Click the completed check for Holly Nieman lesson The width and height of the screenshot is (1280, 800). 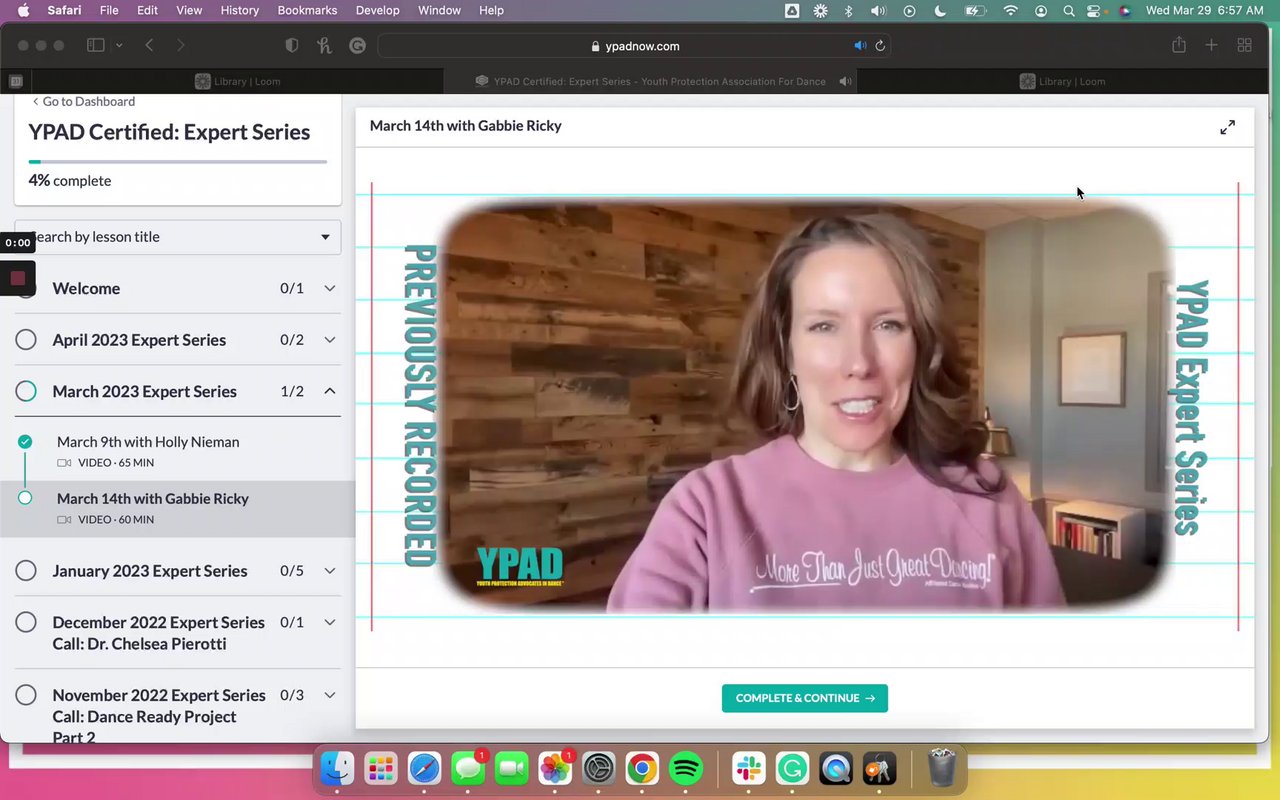(25, 441)
